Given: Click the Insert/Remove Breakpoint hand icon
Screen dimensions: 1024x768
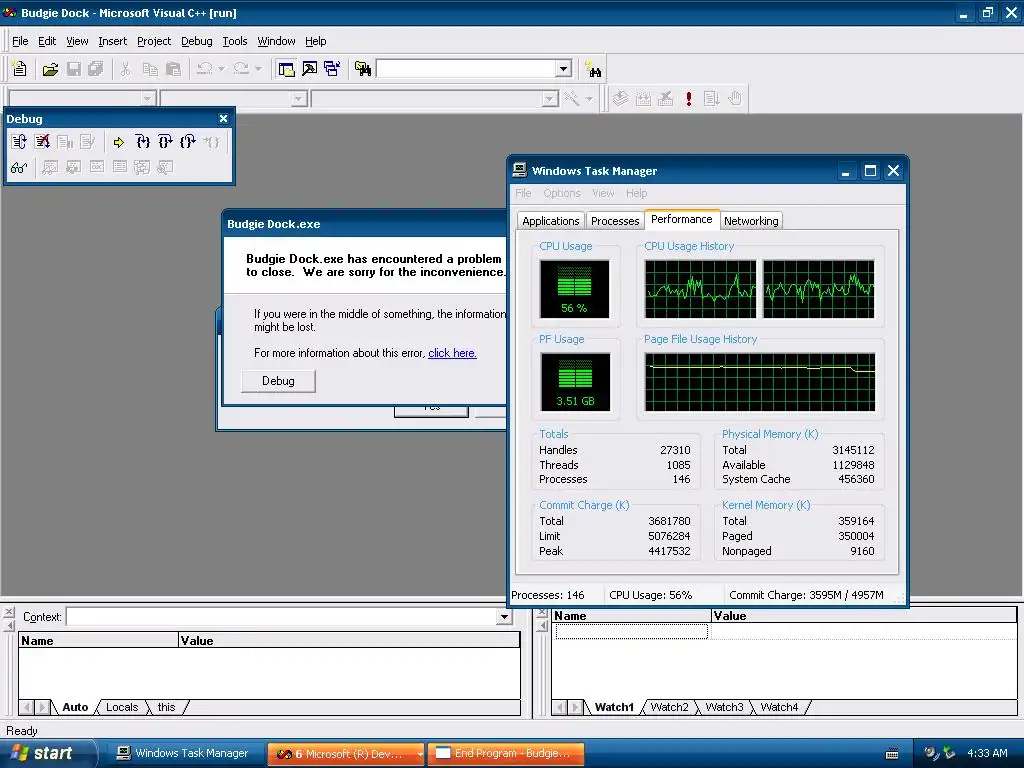Looking at the screenshot, I should [735, 99].
